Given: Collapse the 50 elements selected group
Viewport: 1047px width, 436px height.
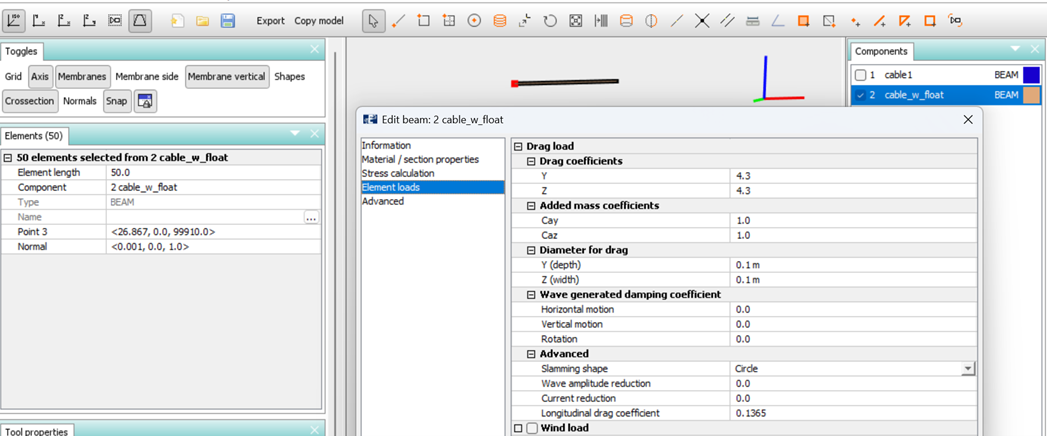Looking at the screenshot, I should click(x=8, y=158).
